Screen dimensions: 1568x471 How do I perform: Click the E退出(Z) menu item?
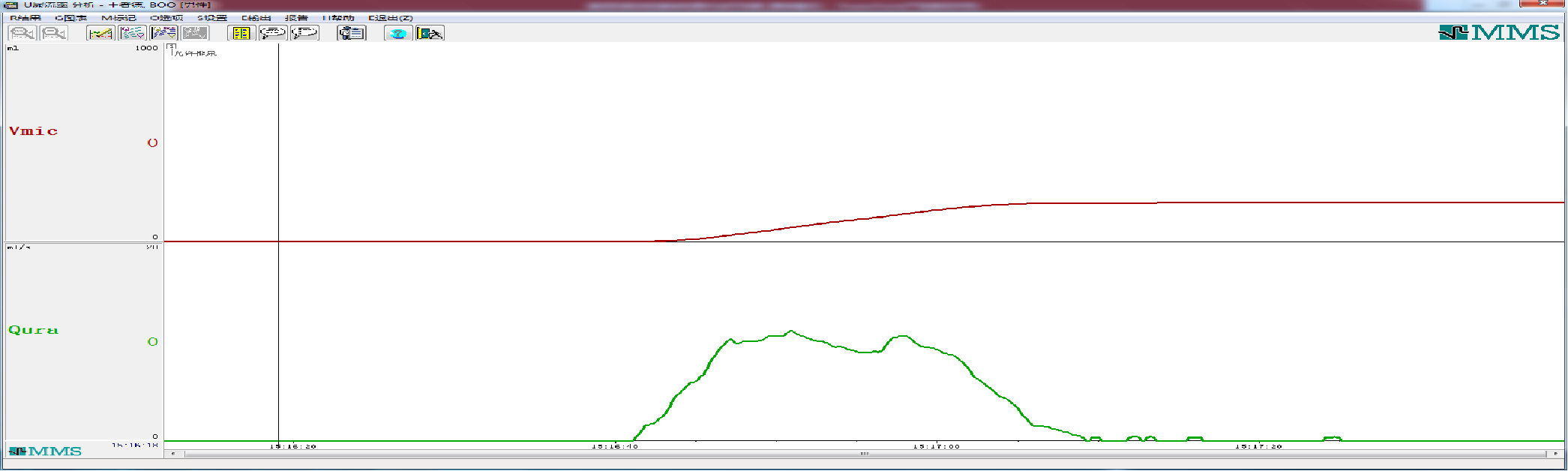(391, 18)
